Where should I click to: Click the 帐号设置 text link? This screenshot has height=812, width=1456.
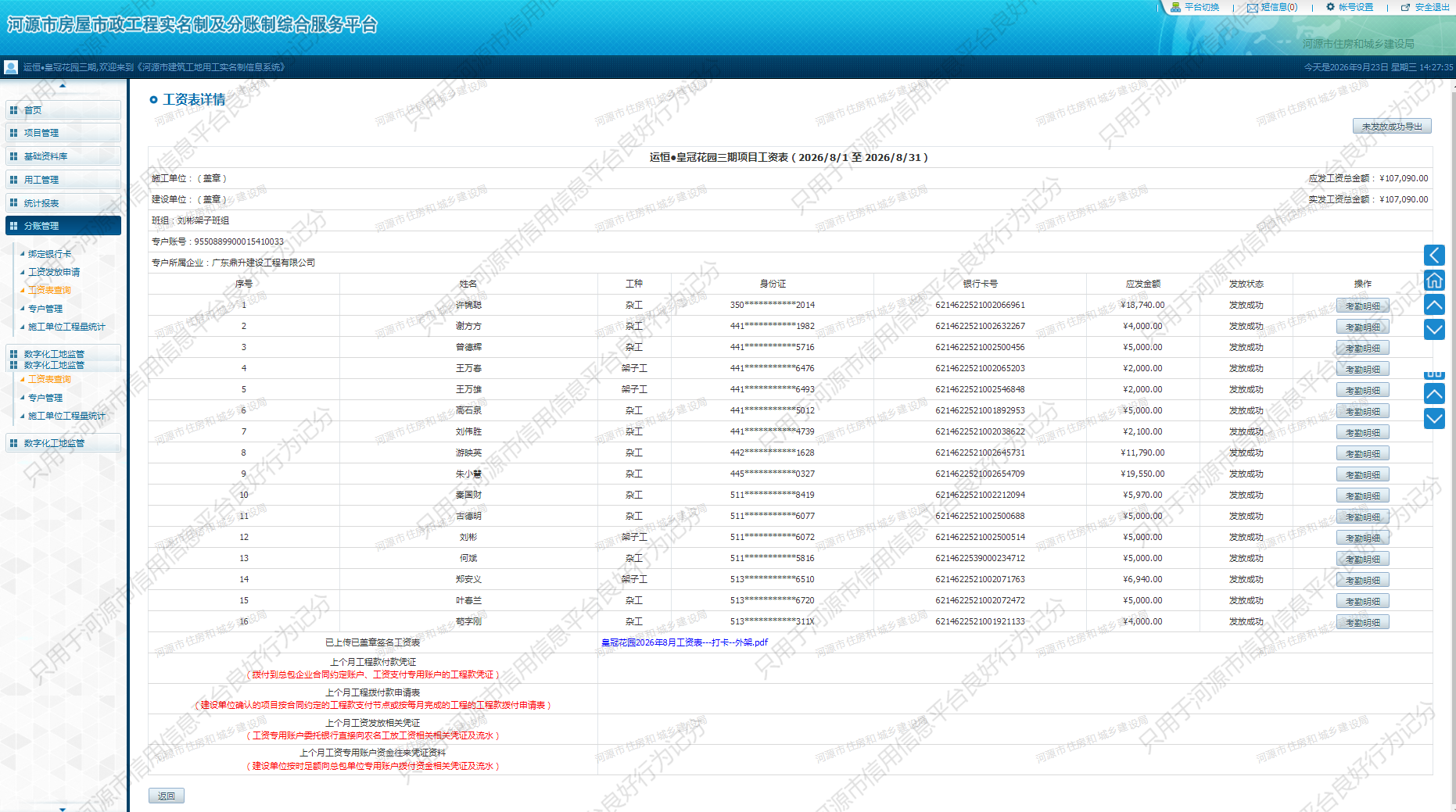click(x=1356, y=7)
